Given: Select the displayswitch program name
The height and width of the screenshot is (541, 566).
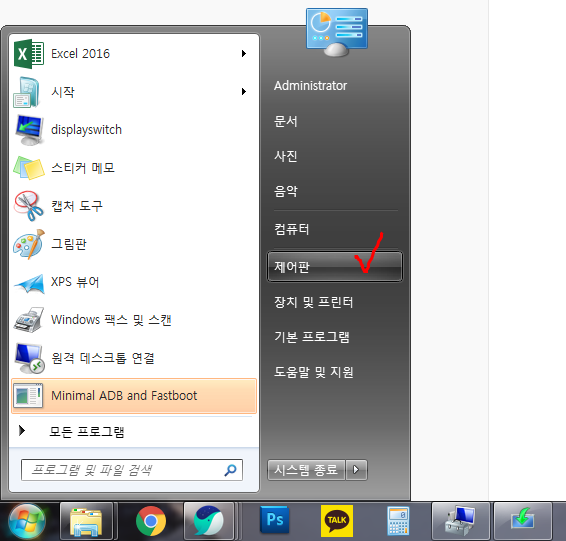Looking at the screenshot, I should pyautogui.click(x=86, y=130).
